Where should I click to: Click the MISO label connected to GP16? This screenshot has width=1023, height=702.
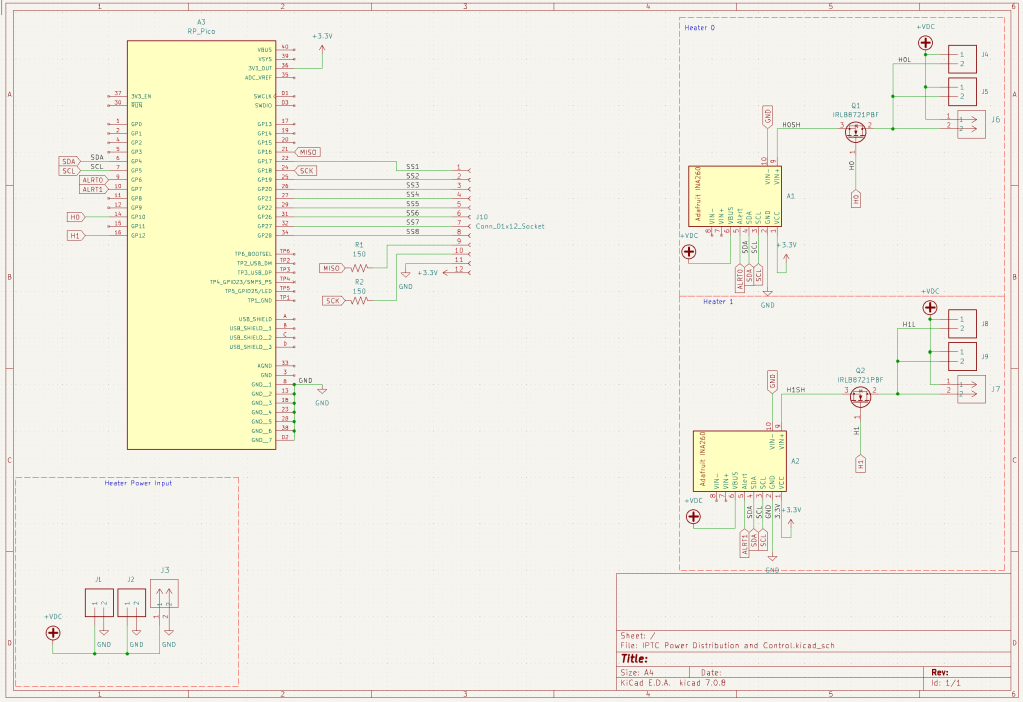pos(307,152)
